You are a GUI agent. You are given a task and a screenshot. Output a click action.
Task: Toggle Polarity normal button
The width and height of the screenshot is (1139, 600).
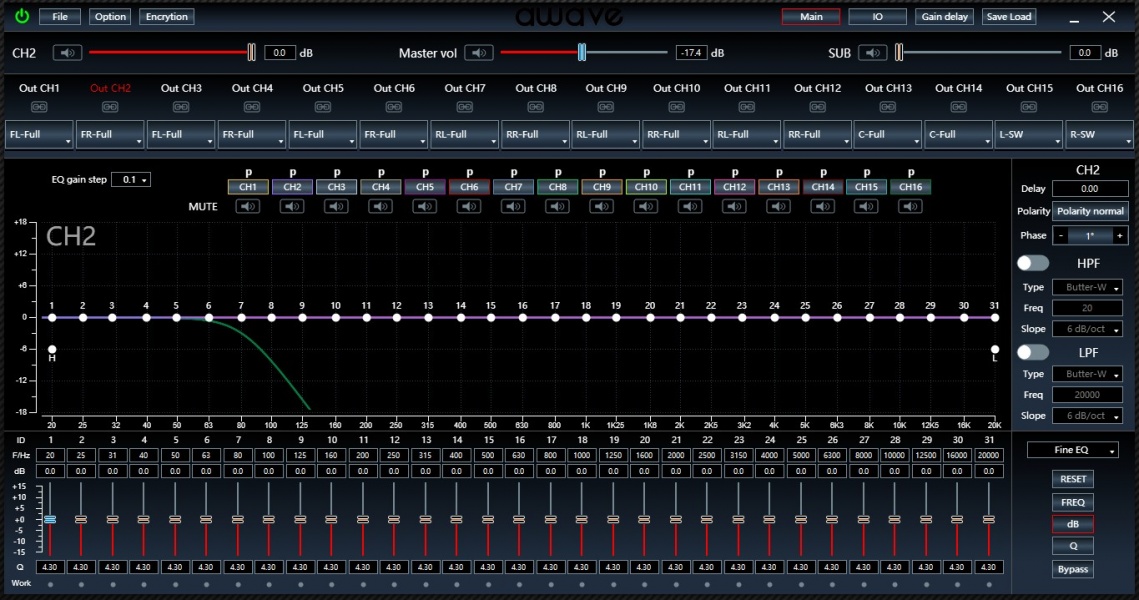[x=1090, y=211]
